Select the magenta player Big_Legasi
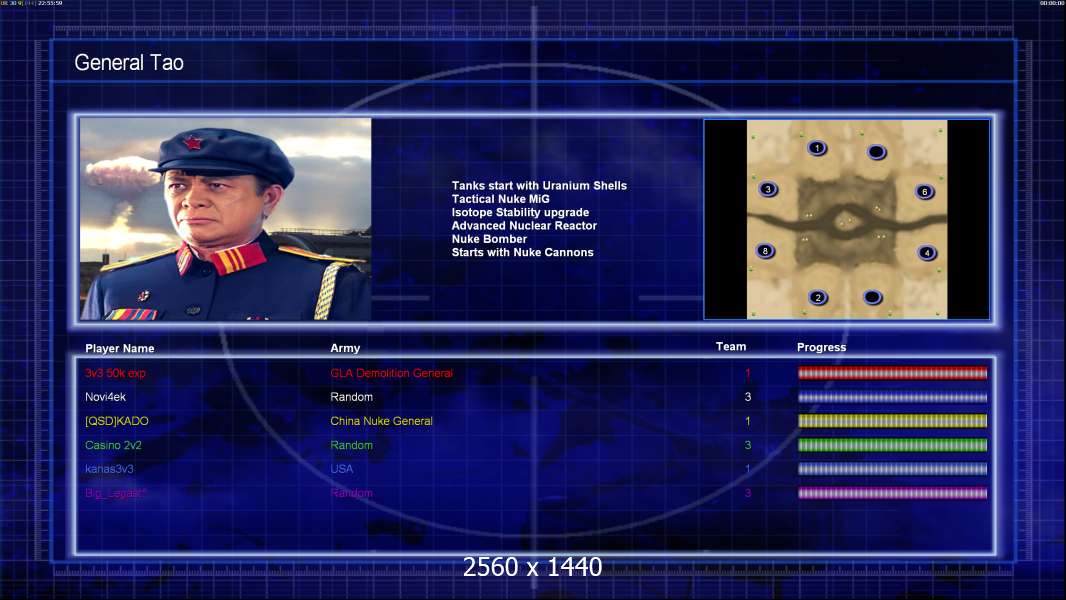The height and width of the screenshot is (600, 1066). pyautogui.click(x=115, y=493)
